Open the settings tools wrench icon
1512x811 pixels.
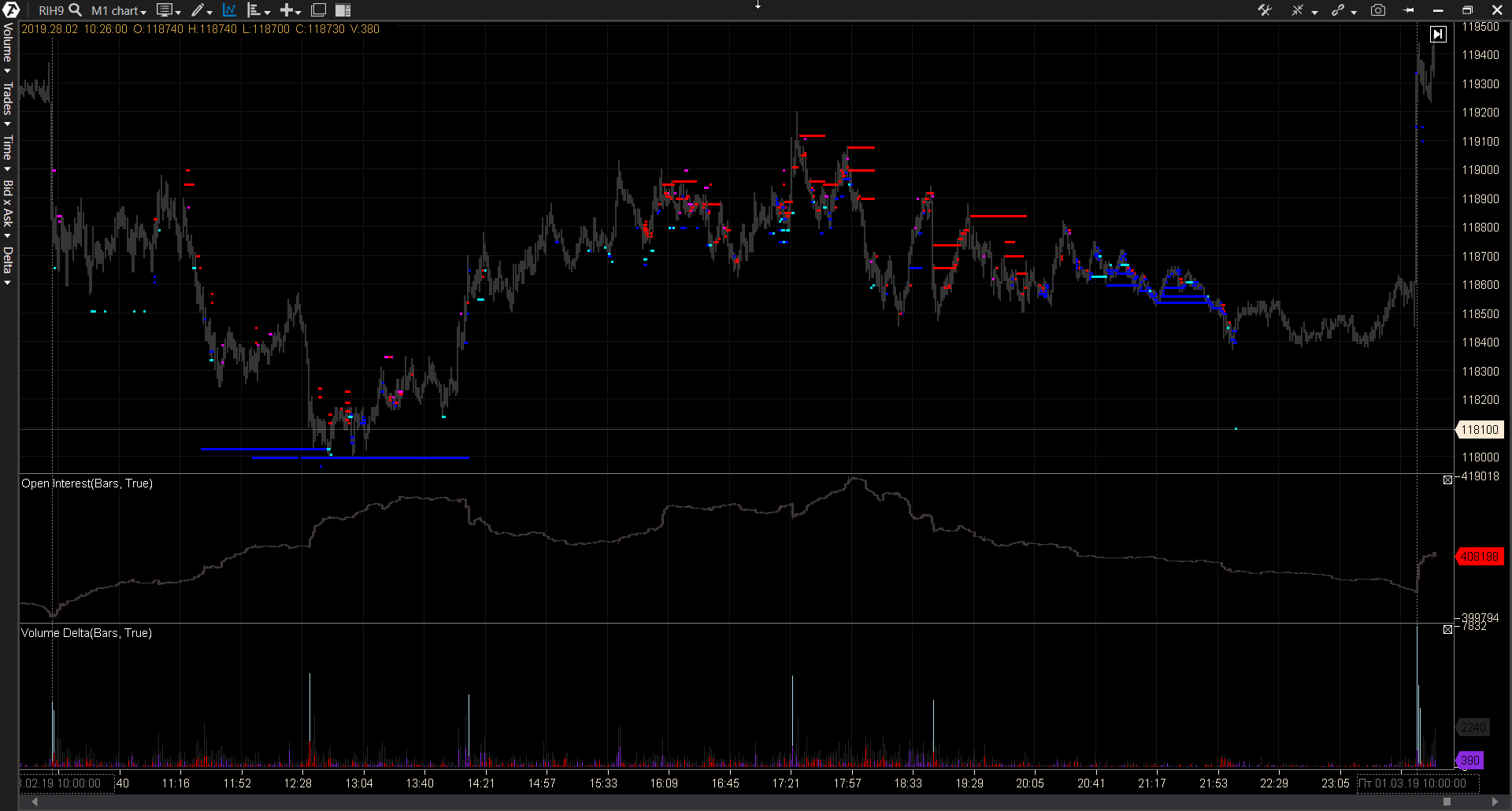click(x=1265, y=10)
